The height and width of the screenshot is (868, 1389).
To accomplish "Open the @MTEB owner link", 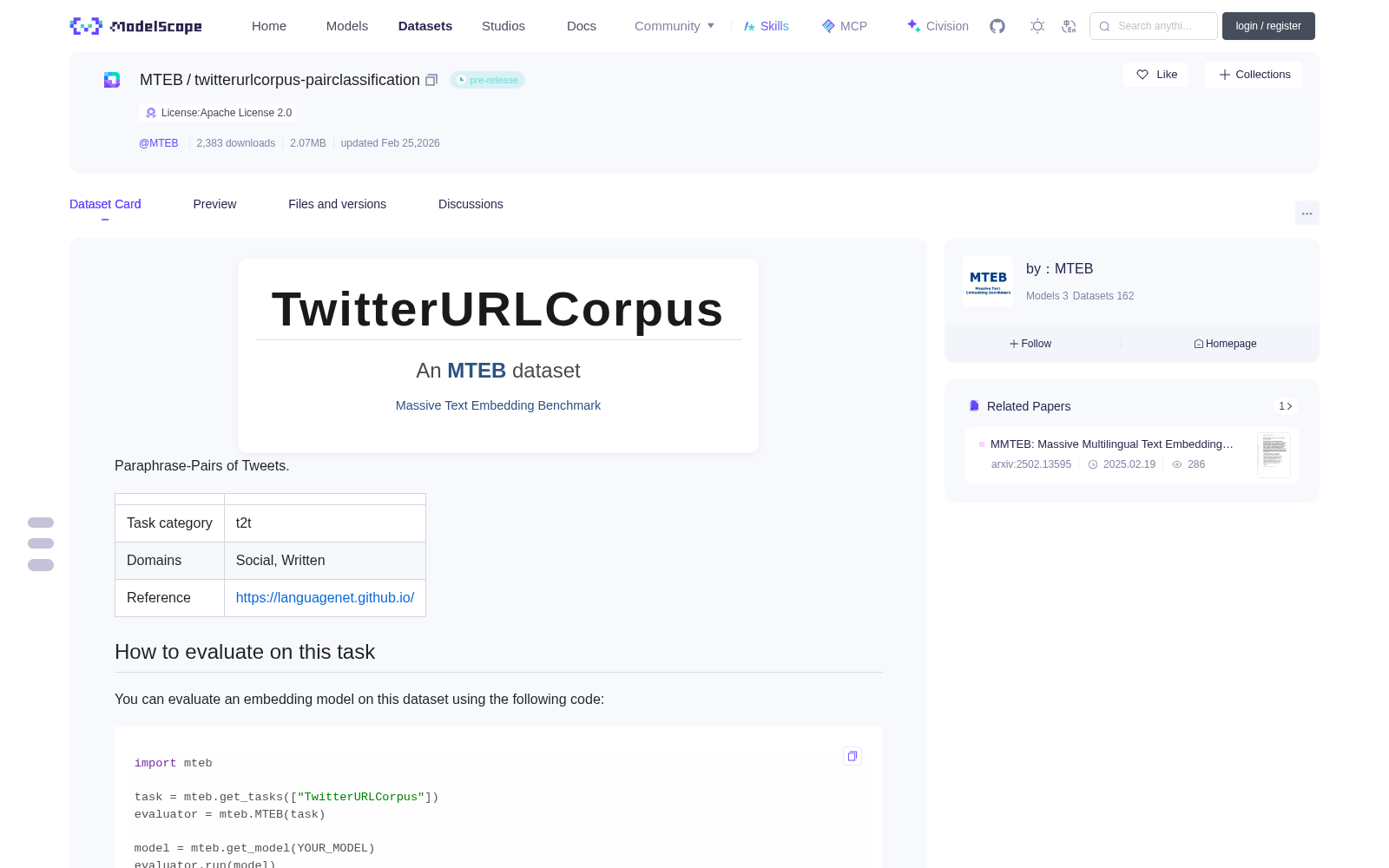I will point(159,143).
